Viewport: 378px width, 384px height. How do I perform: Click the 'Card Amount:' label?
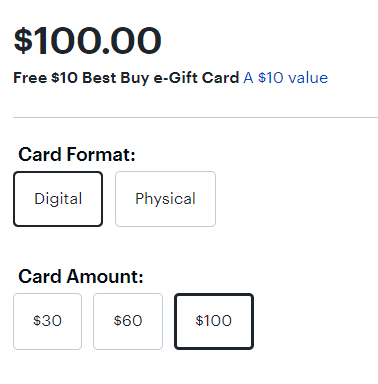[x=81, y=277]
